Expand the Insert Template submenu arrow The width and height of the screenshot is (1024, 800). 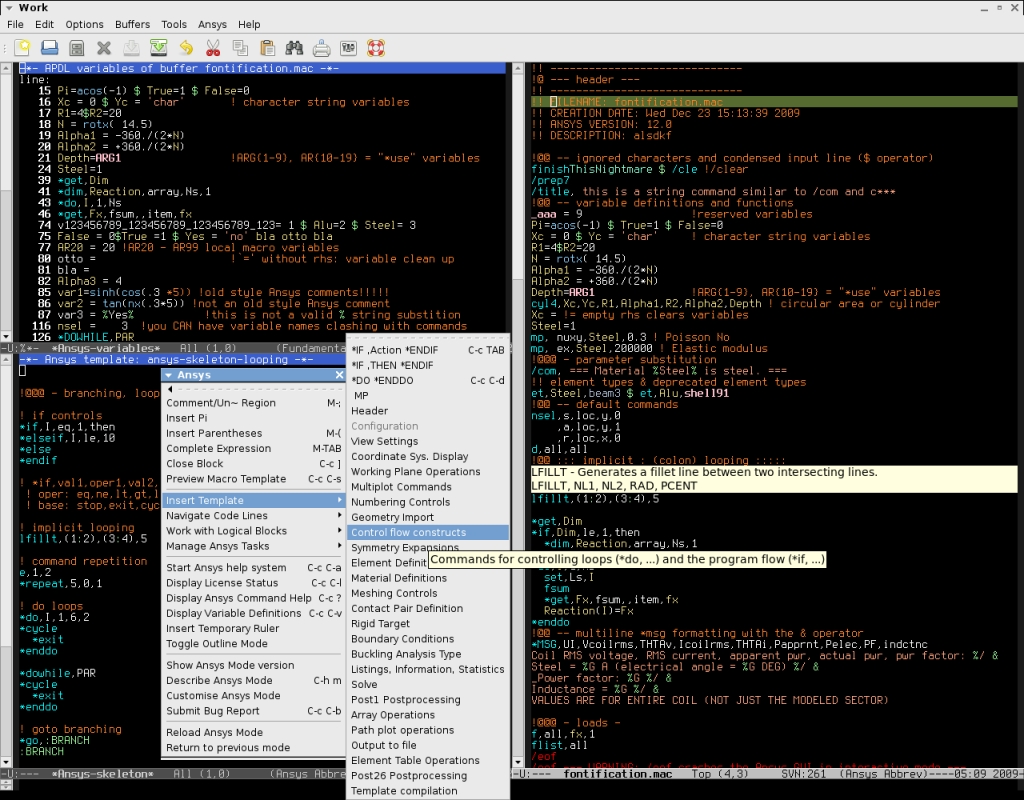coord(340,500)
